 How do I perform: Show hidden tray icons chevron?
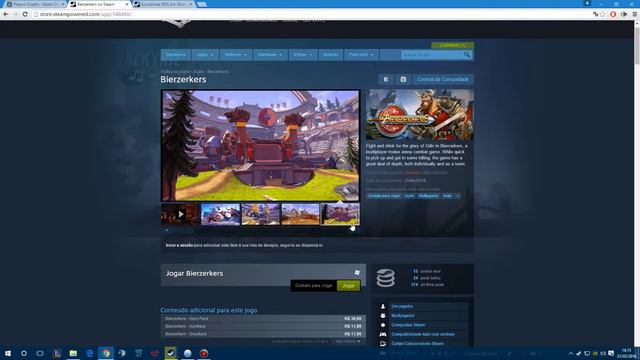[571, 353]
